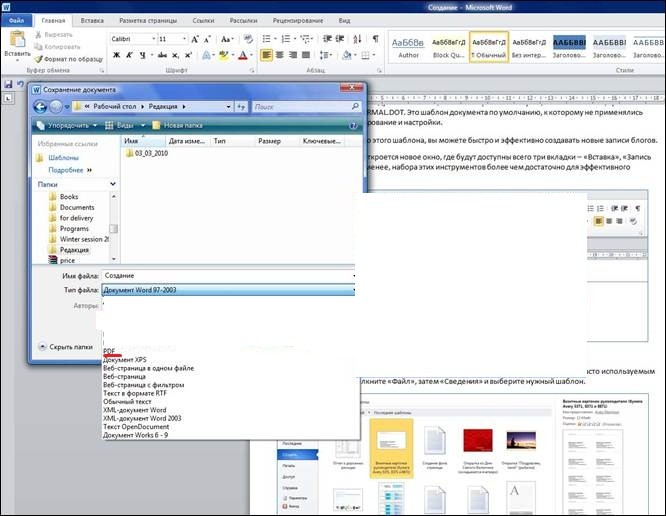
Task: Click the text highlight color button
Action: [x=223, y=55]
